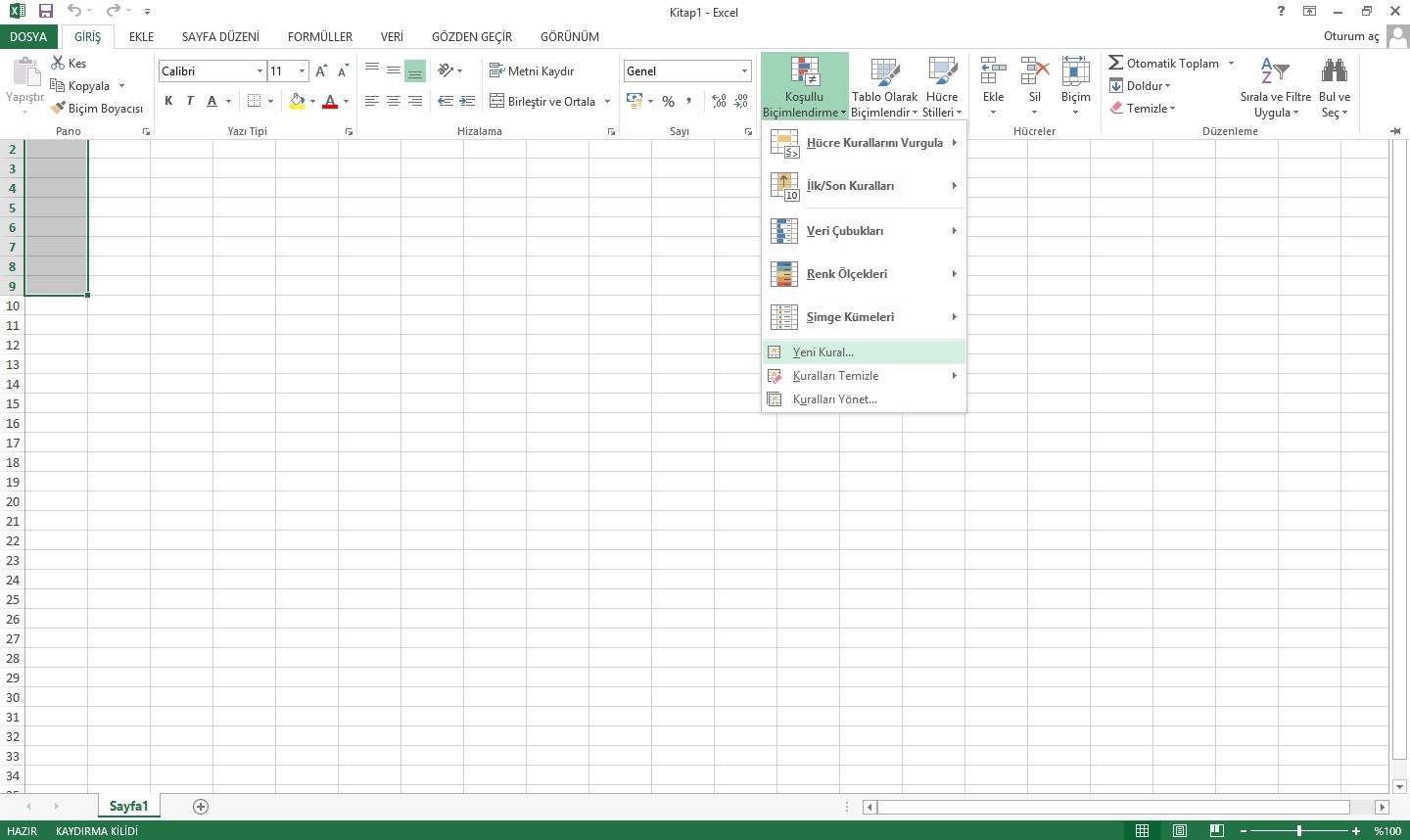Click the accounting currency format icon
The image size is (1410, 840).
(634, 101)
